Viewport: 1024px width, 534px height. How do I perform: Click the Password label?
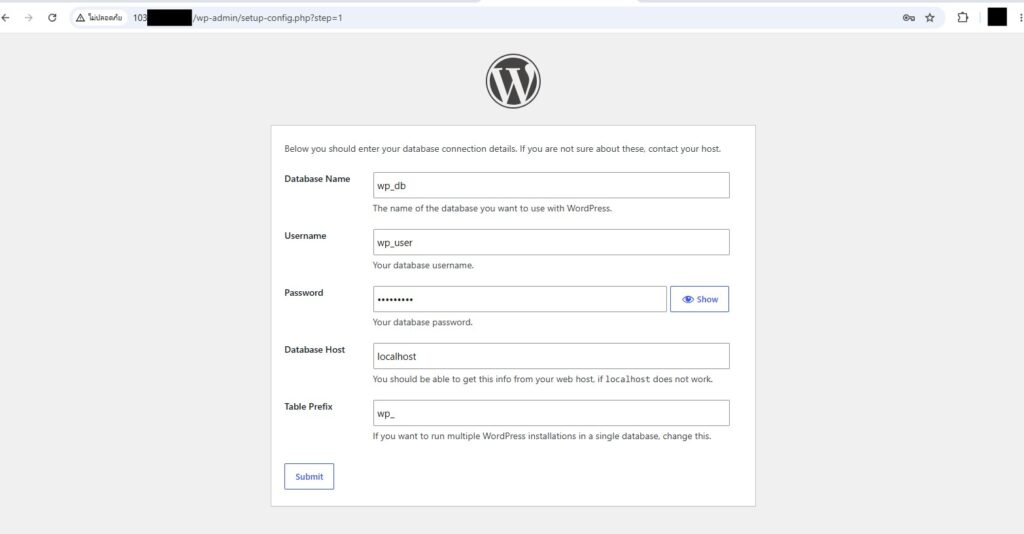pos(304,292)
